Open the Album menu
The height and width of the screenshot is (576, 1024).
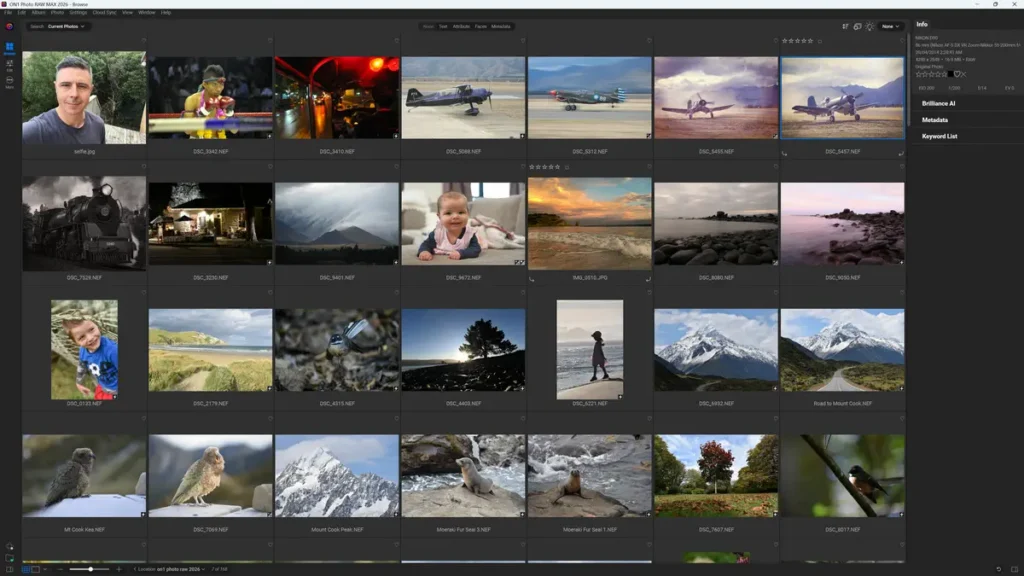[x=37, y=12]
